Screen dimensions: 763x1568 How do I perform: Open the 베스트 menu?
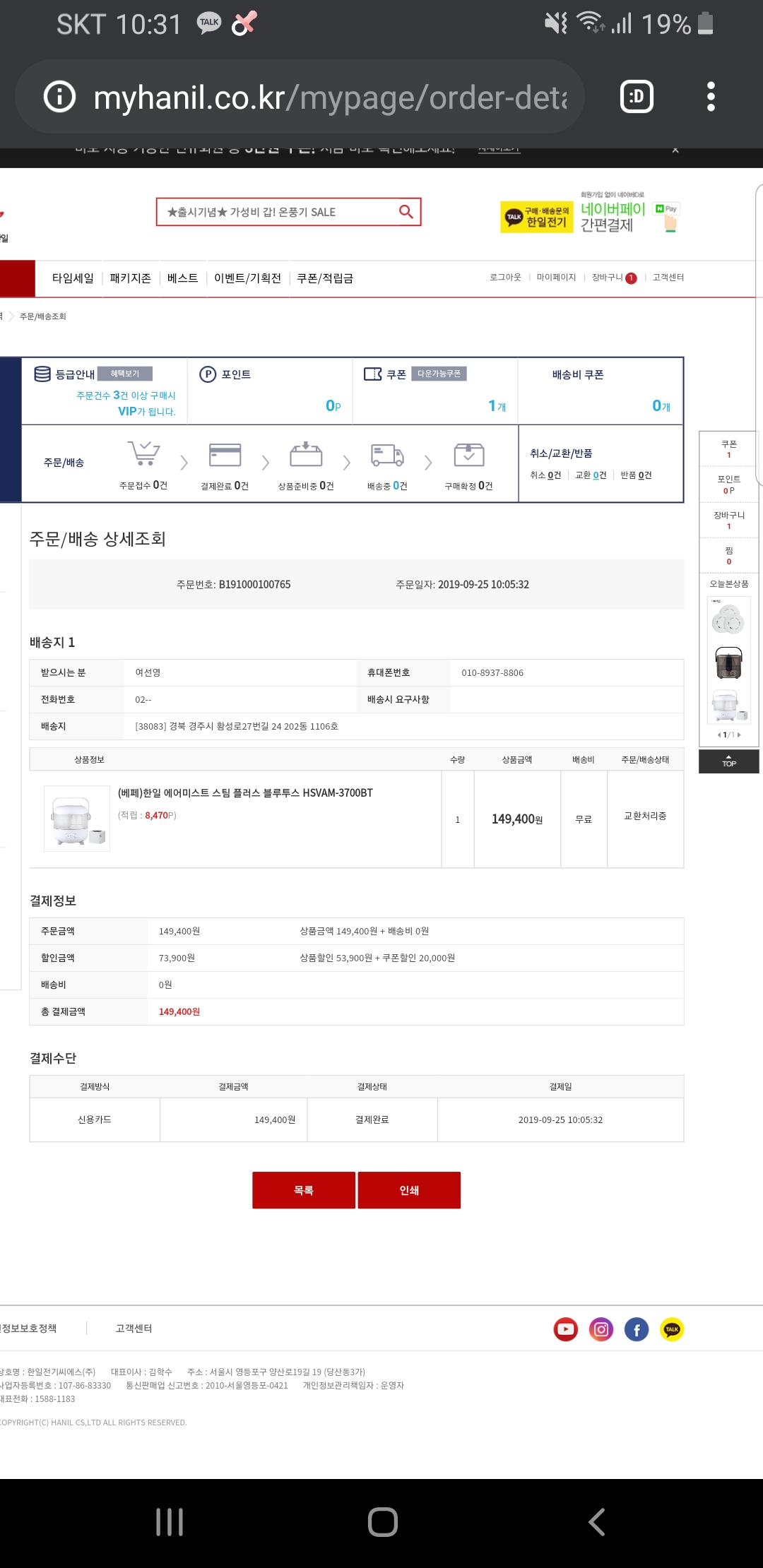[x=182, y=278]
